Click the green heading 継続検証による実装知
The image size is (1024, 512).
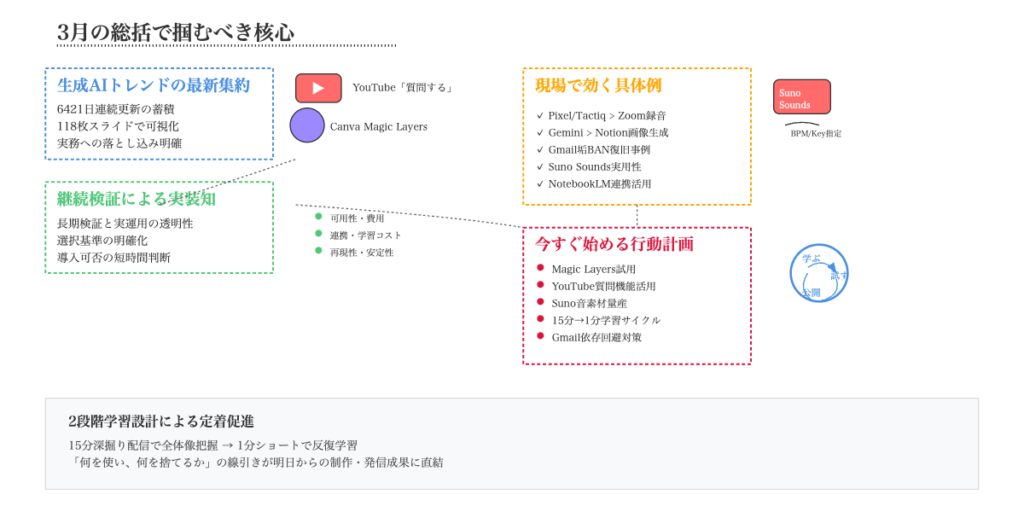136,199
